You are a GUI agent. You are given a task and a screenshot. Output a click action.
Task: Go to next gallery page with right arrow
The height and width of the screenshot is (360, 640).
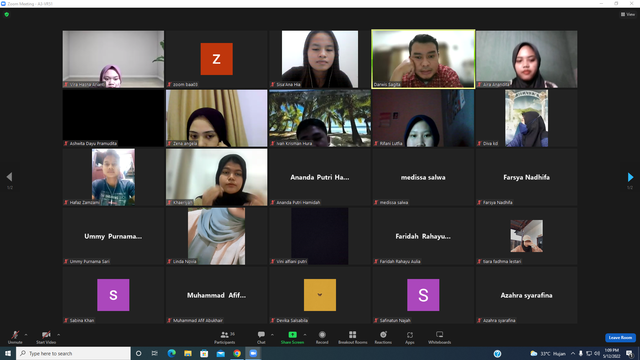point(630,177)
